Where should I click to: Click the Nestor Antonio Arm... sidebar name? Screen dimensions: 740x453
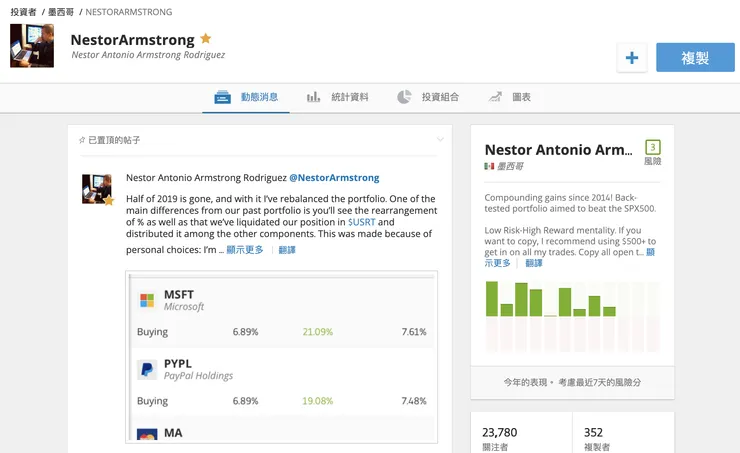pyautogui.click(x=558, y=150)
